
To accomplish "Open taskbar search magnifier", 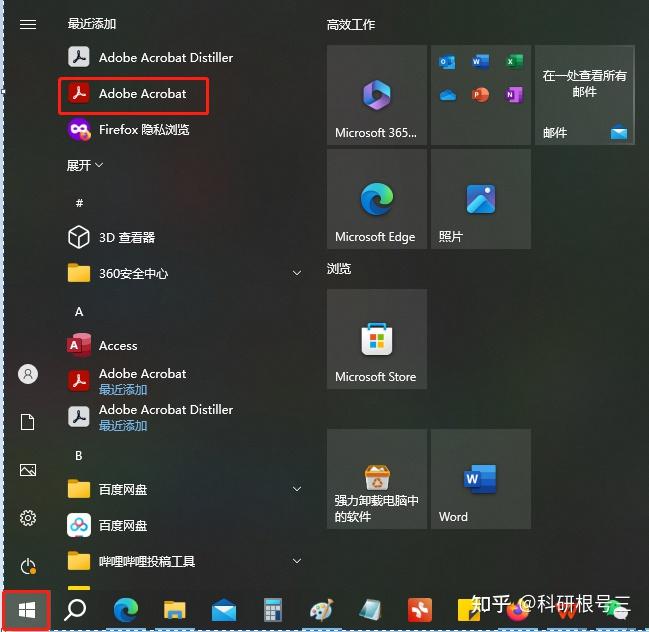I will pos(75,610).
